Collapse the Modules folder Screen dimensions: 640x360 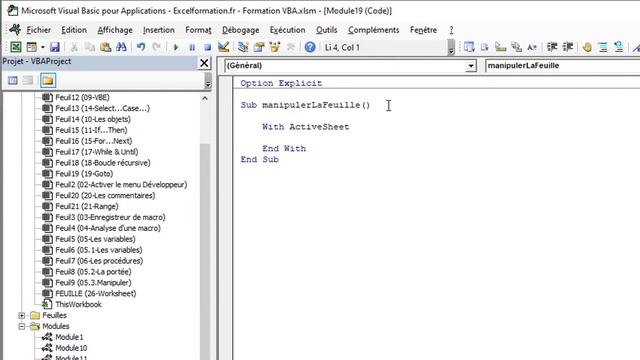coord(22,326)
